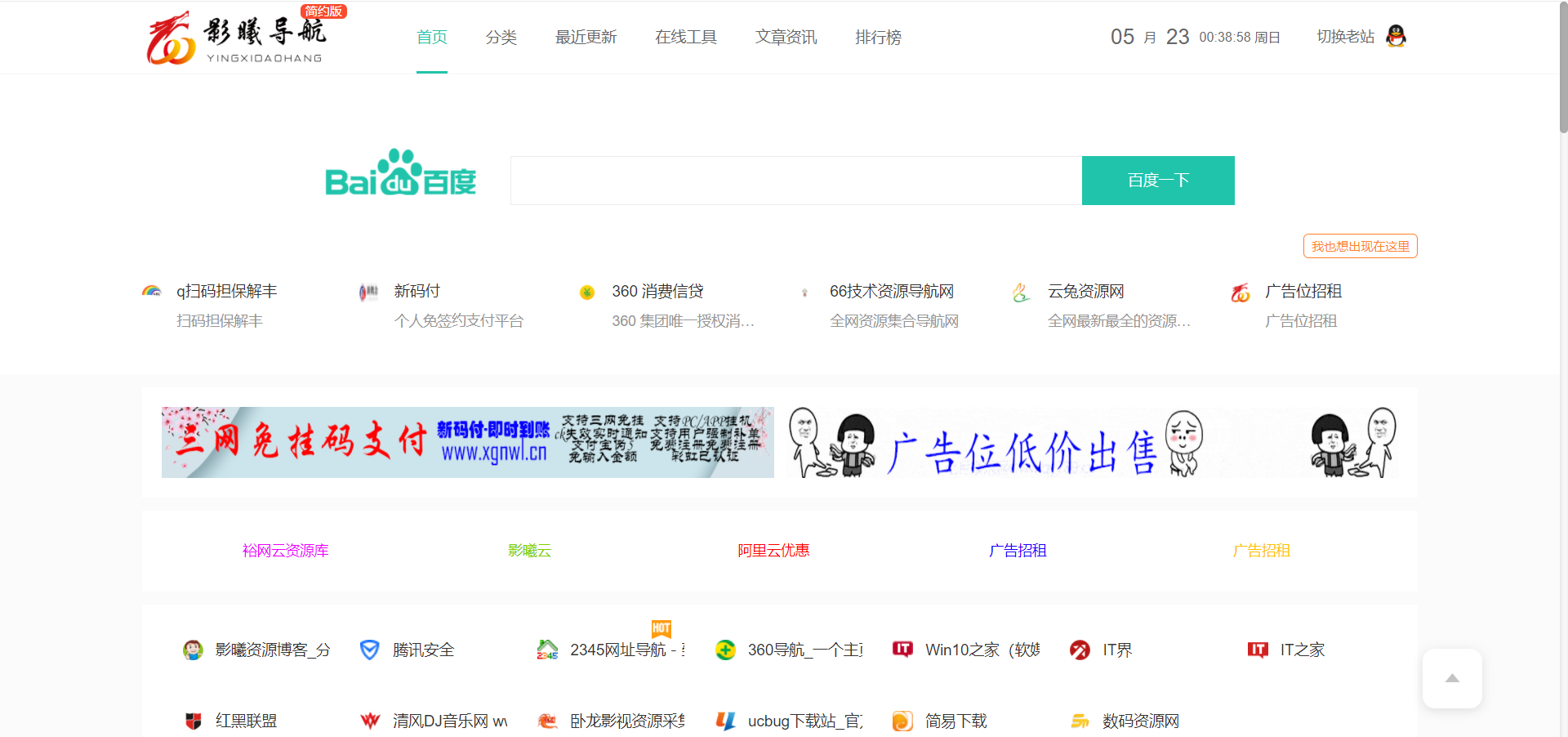The height and width of the screenshot is (737, 1568).
Task: Open the 首页 tab
Action: [432, 38]
